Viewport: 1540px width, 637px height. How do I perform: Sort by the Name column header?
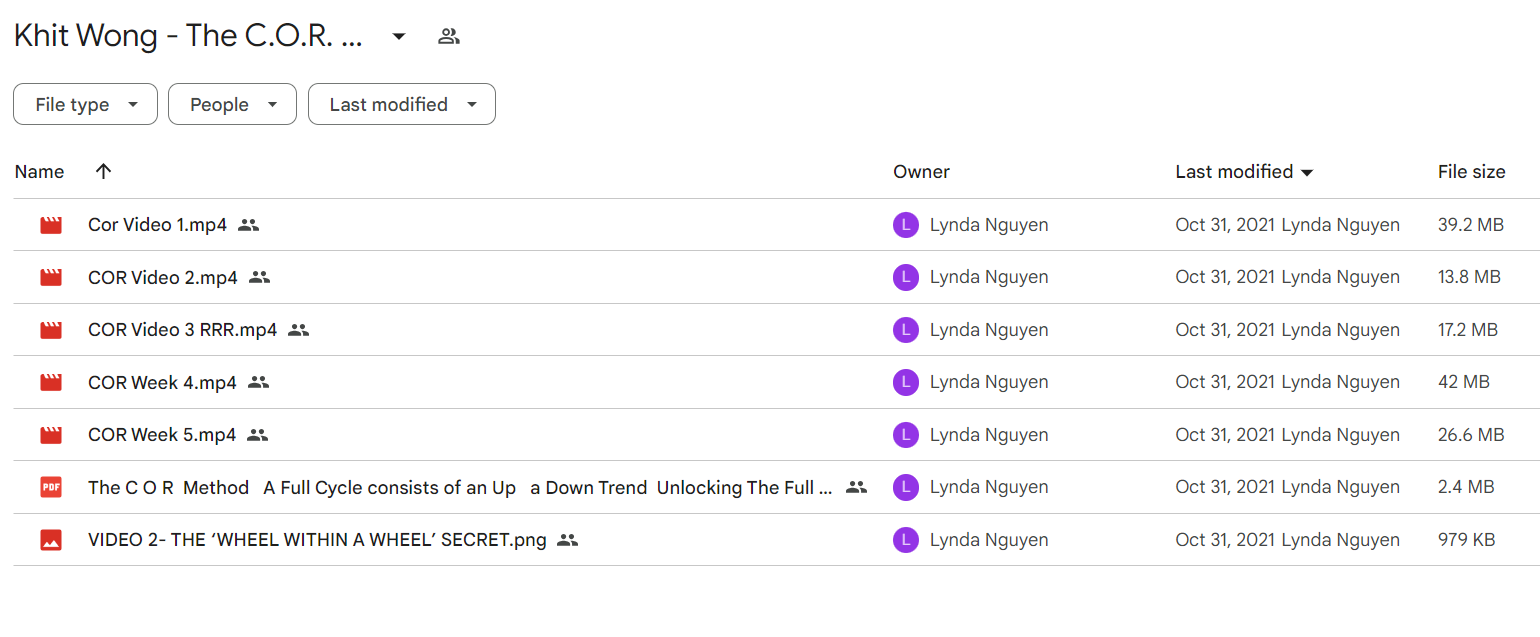pyautogui.click(x=40, y=172)
